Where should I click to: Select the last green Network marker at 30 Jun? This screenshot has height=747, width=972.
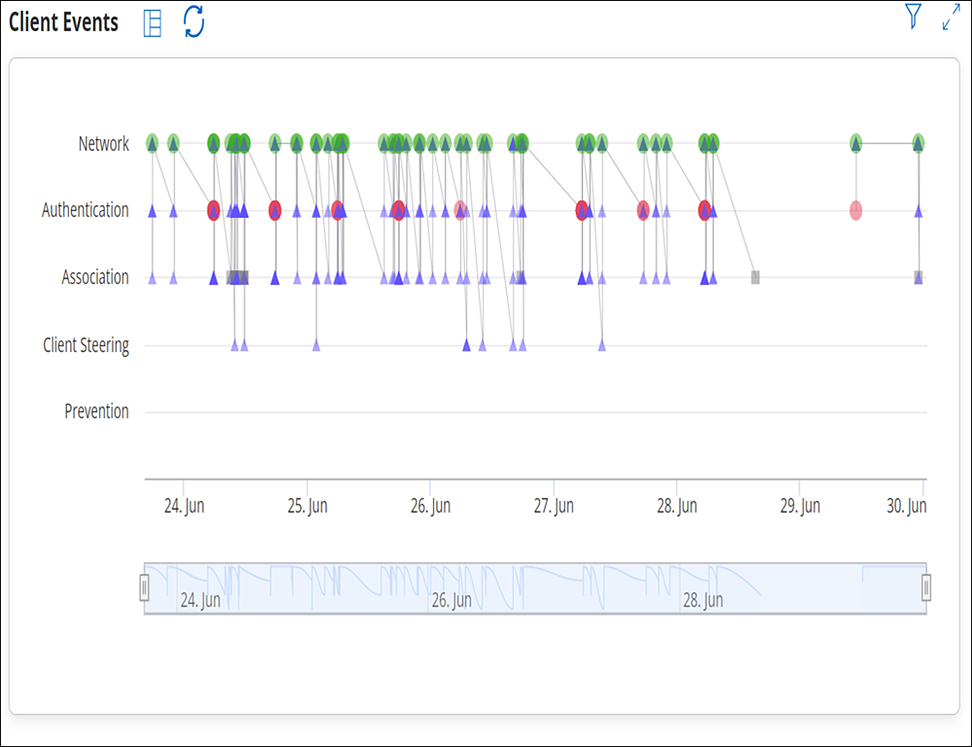[x=918, y=144]
